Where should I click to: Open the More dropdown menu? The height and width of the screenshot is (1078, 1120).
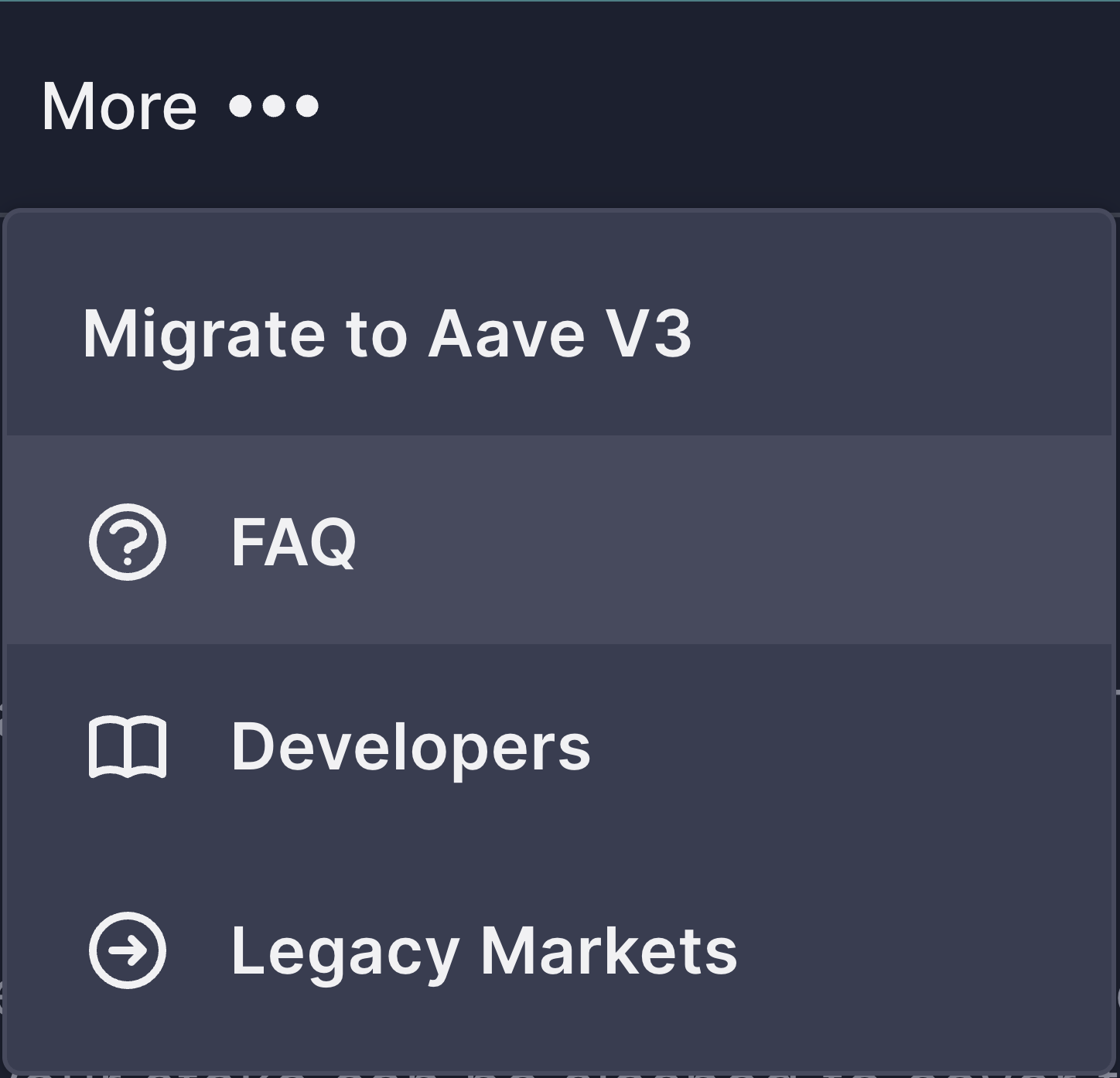(x=179, y=106)
